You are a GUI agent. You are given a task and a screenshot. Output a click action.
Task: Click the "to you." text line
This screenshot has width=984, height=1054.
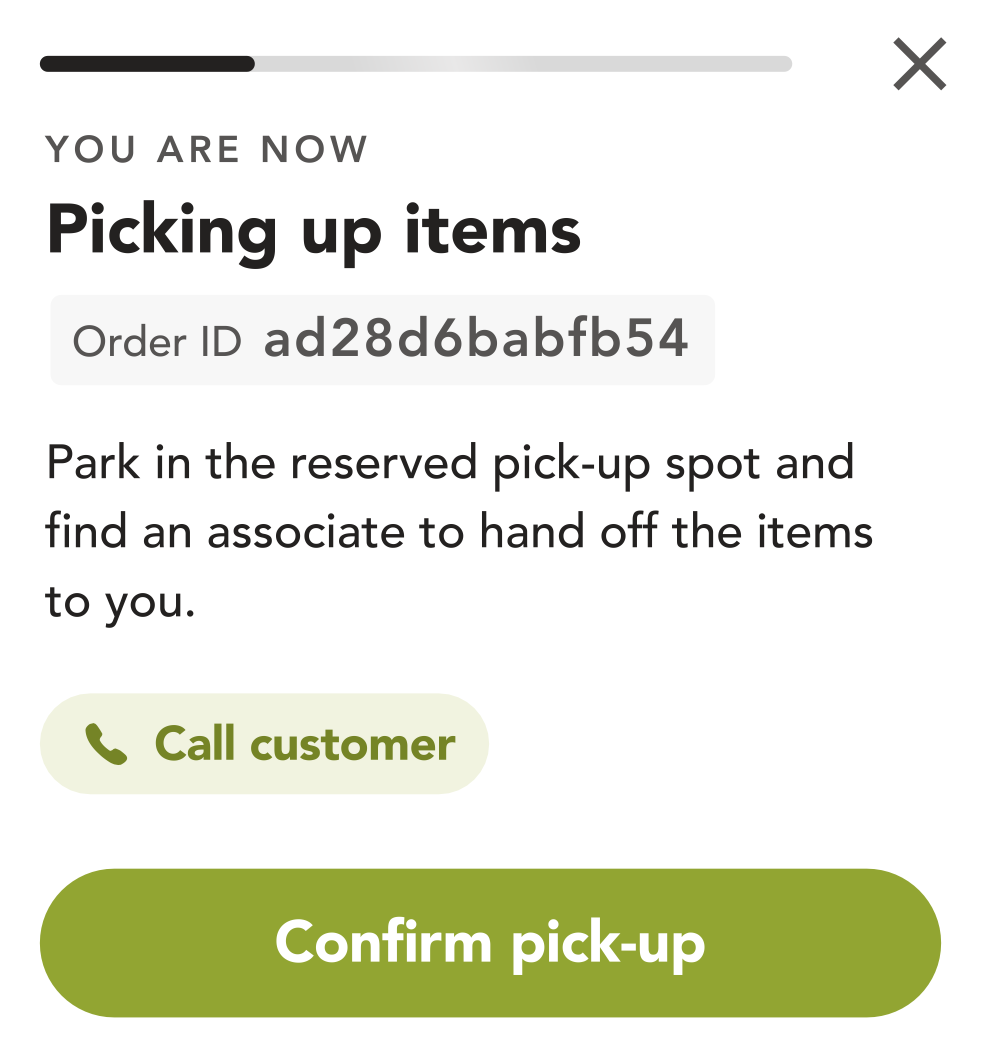[120, 602]
